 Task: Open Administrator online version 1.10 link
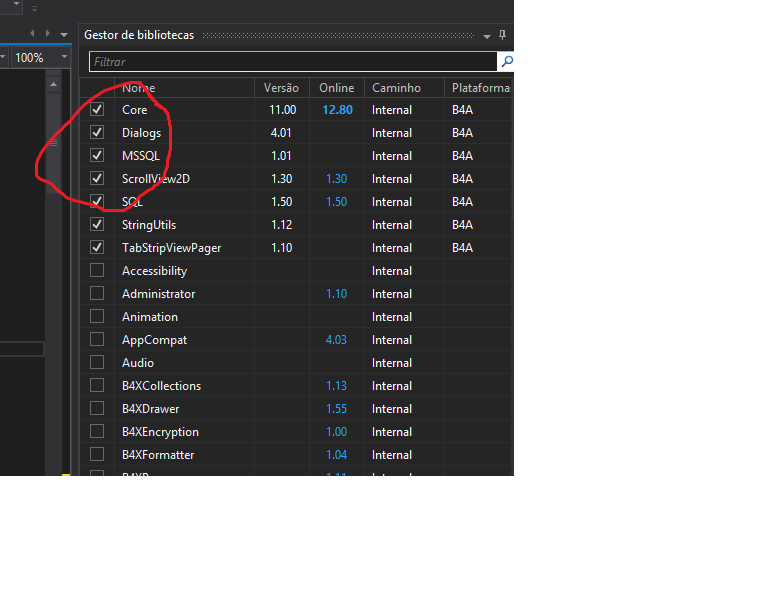tap(337, 294)
